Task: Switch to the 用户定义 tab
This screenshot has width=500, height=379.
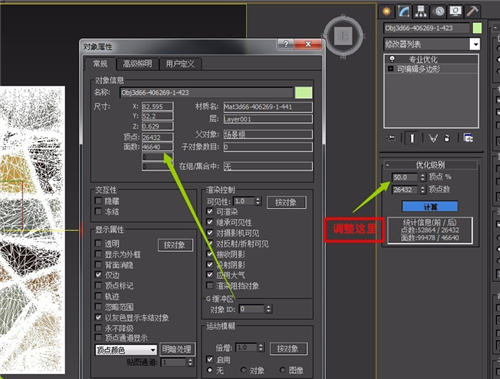Action: click(x=180, y=64)
